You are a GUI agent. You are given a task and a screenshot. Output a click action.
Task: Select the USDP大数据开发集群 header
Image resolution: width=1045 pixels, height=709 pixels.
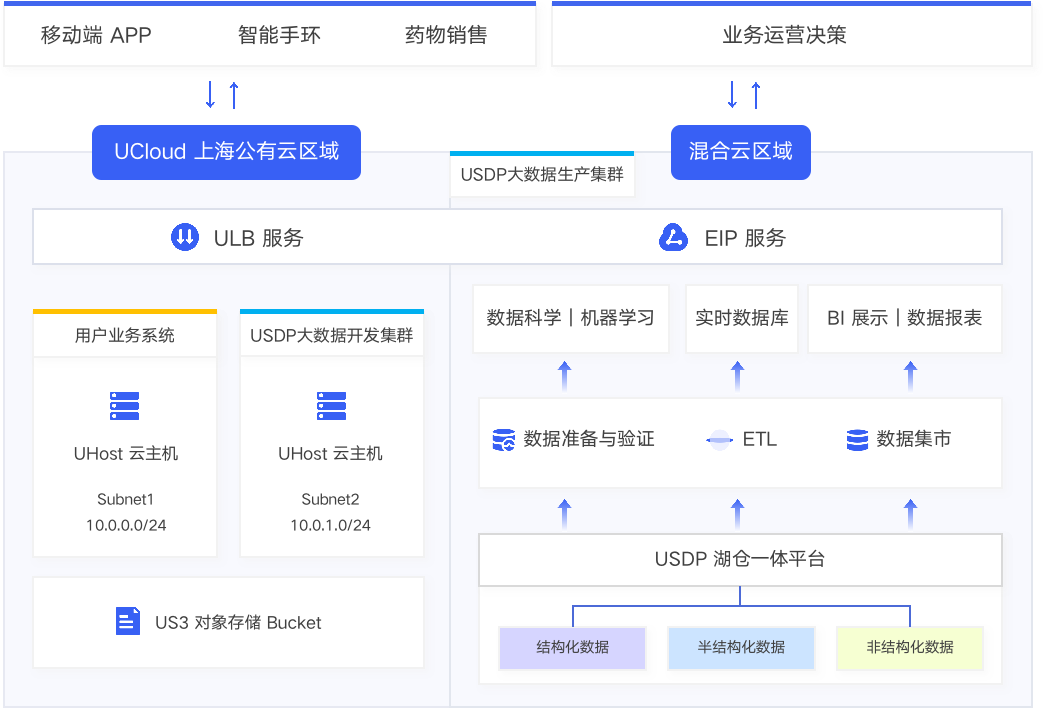[x=331, y=334]
